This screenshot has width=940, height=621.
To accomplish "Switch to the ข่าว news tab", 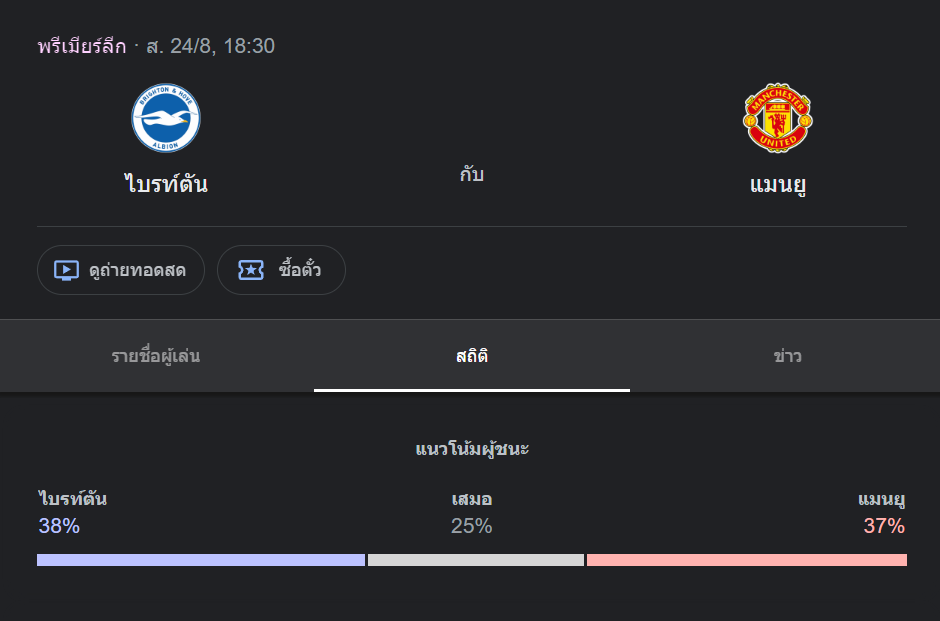I will pos(787,356).
